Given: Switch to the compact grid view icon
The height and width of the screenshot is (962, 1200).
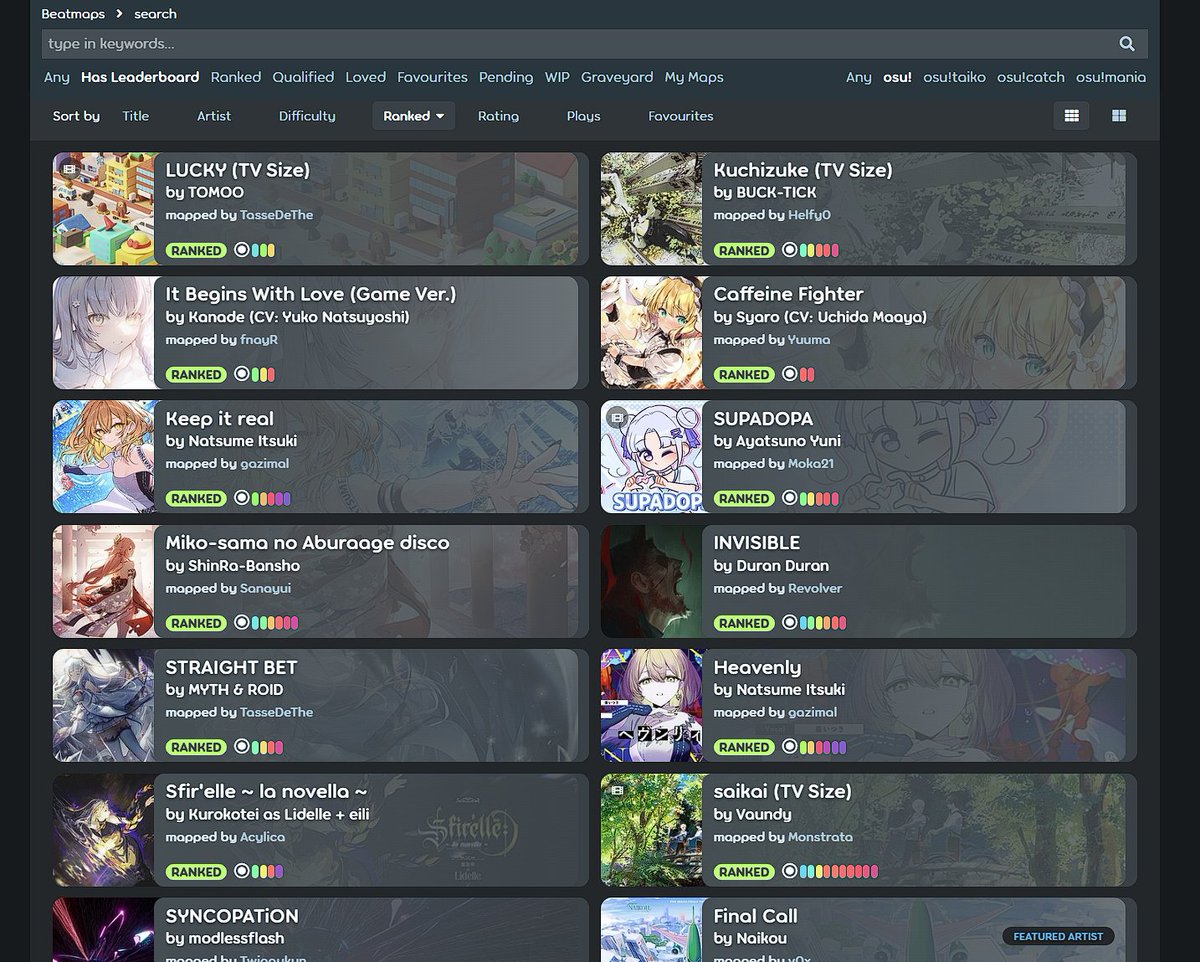Looking at the screenshot, I should [x=1118, y=115].
